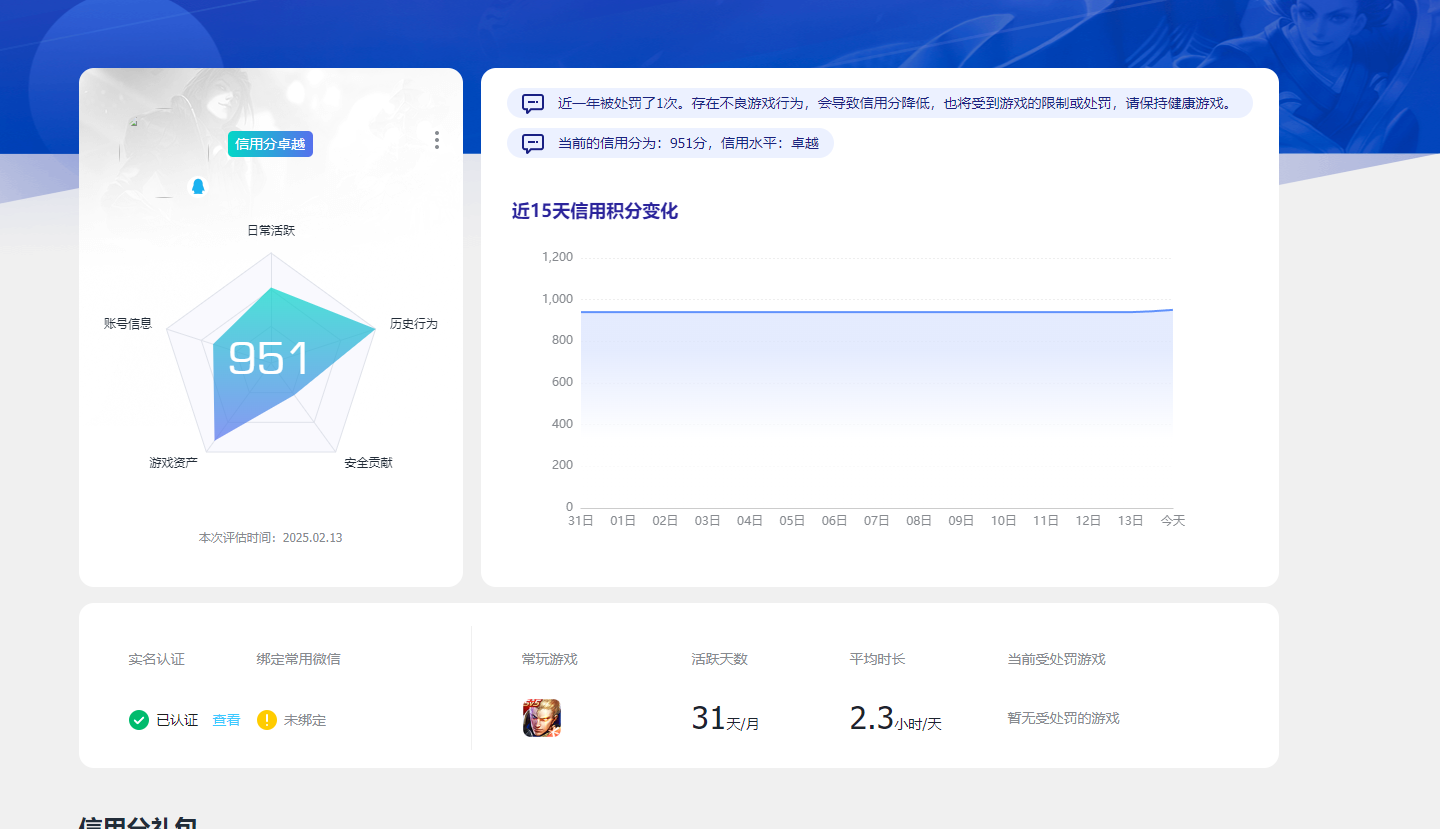The width and height of the screenshot is (1440, 829).
Task: Click the 活跃天数 heading
Action: coord(719,659)
